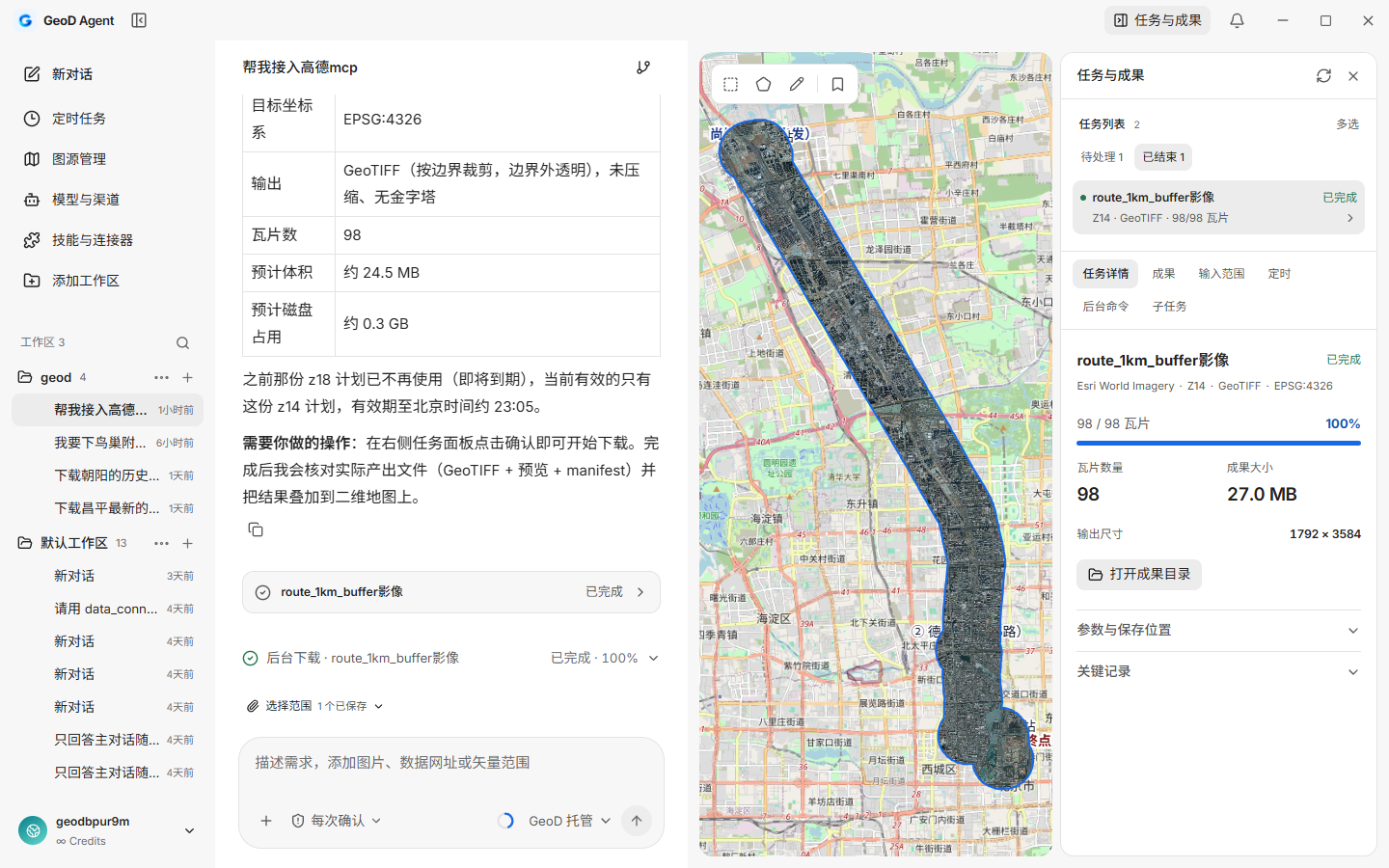
Task: Switch to 后台命令 tab
Action: coord(1105,307)
